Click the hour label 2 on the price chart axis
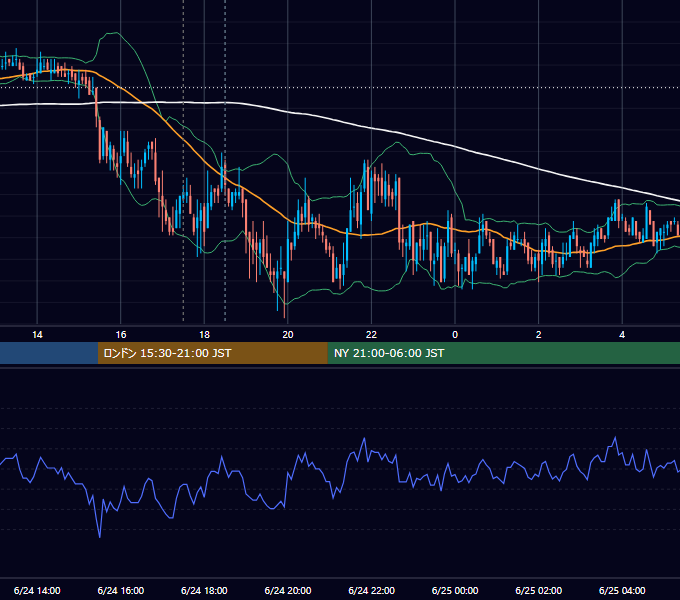Screen dimensions: 680x600 click(538, 335)
